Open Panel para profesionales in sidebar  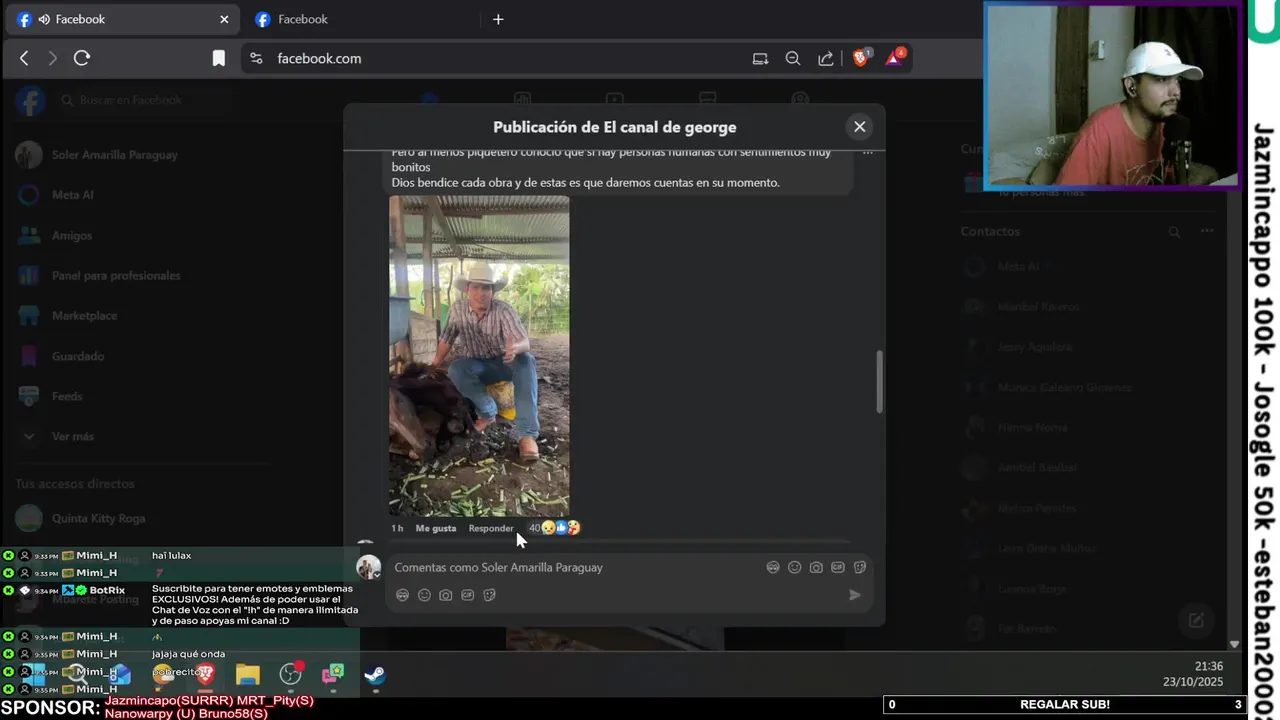tap(115, 275)
